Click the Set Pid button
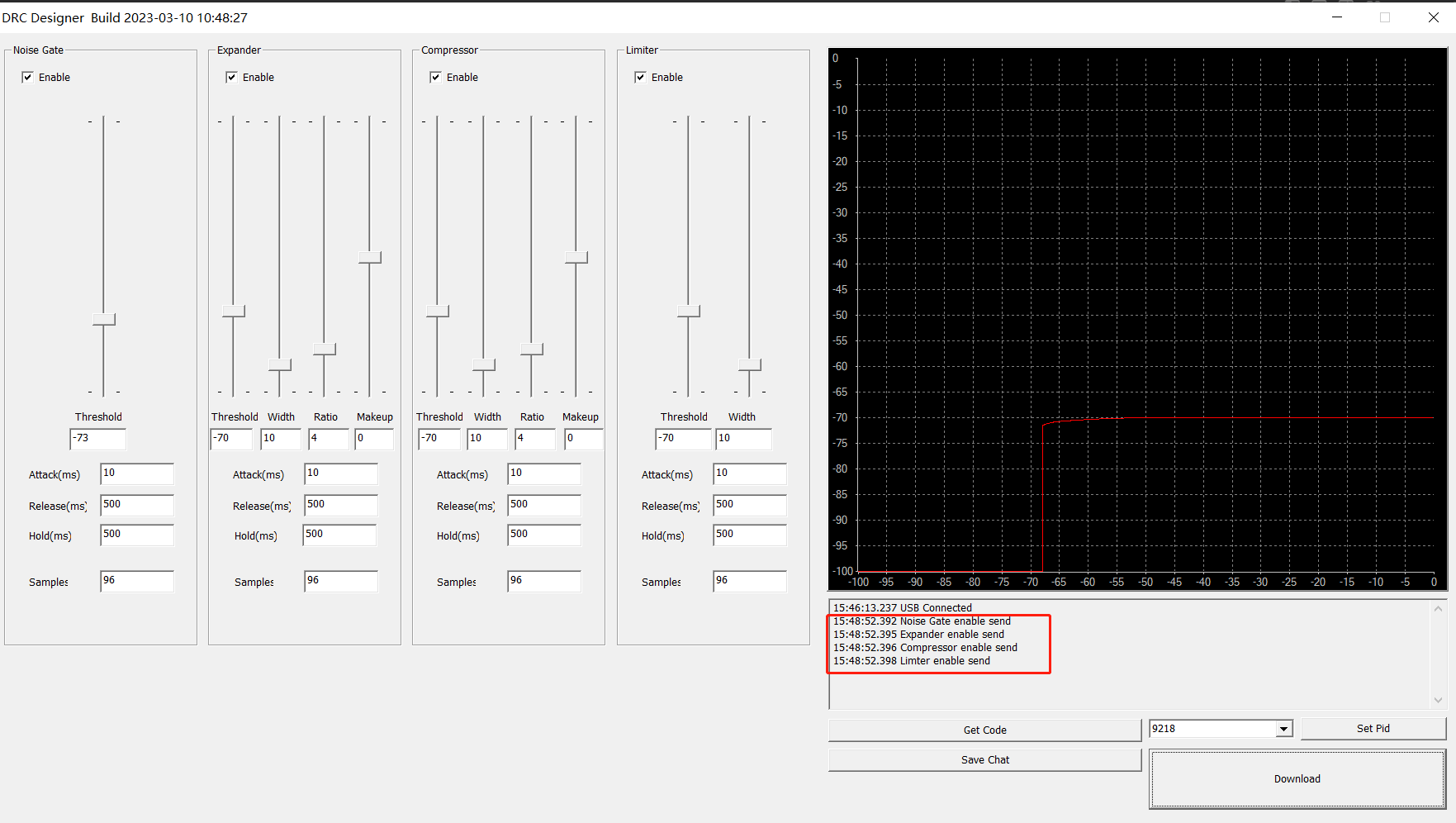This screenshot has width=1456, height=823. tap(1373, 728)
